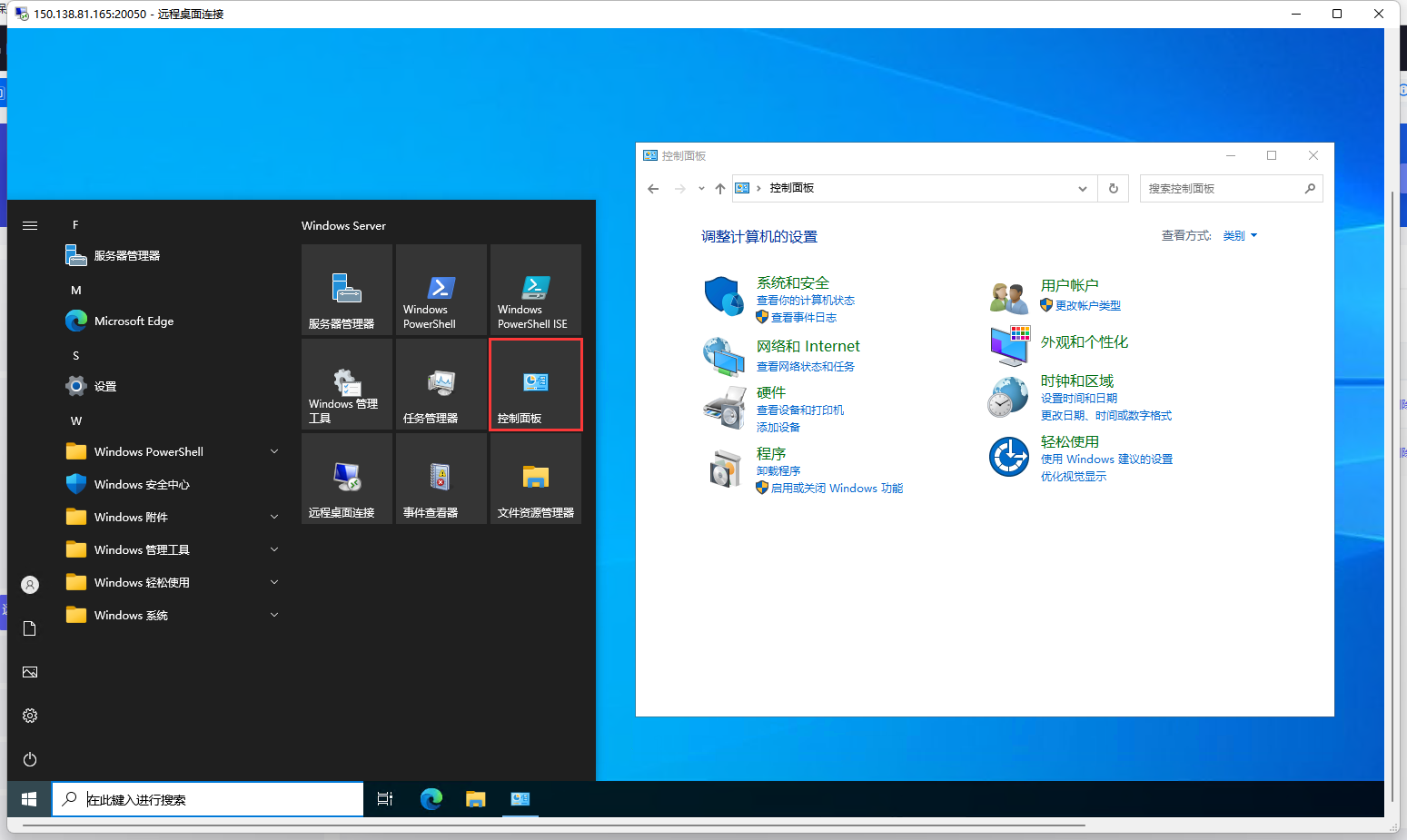Open the 事件查看器 tile

click(441, 479)
